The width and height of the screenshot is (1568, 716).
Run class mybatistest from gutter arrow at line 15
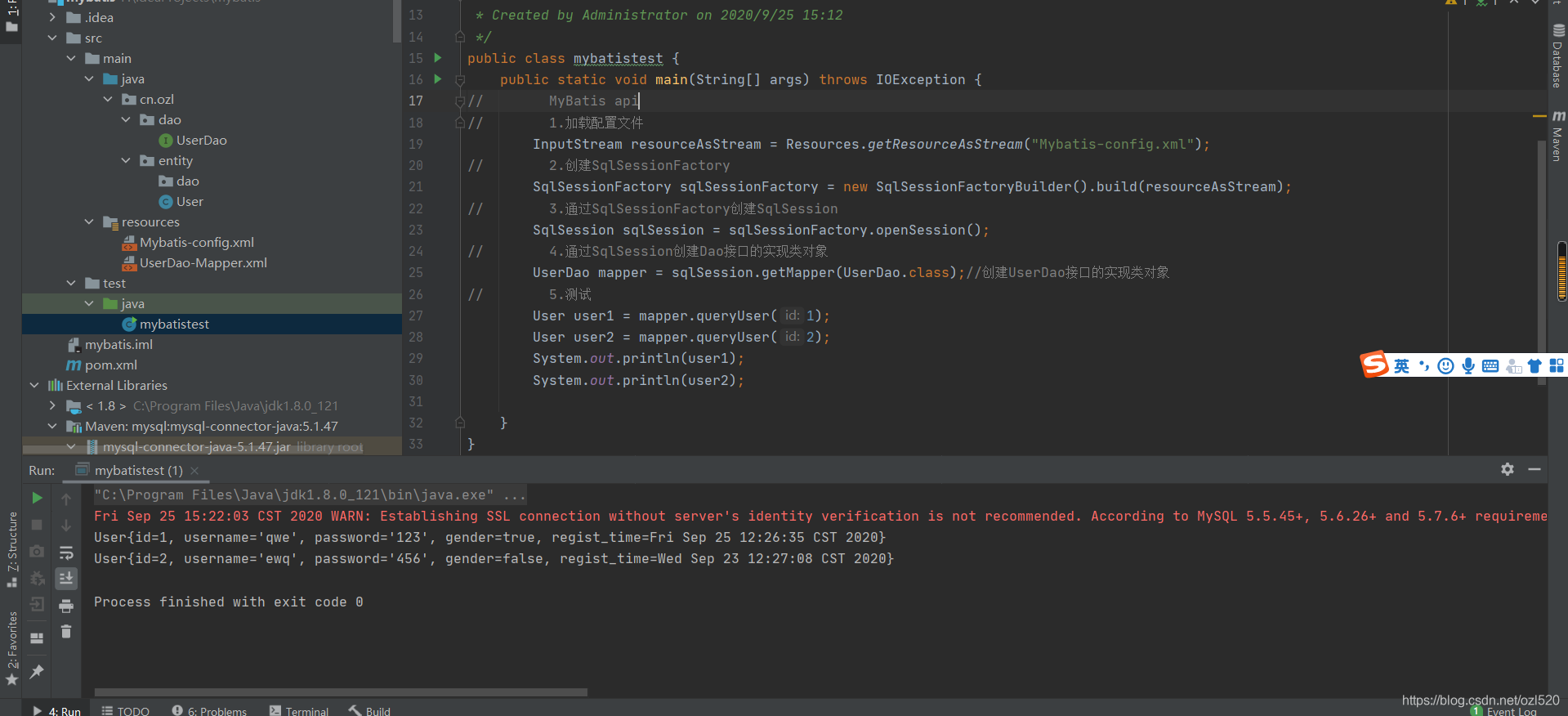[x=438, y=58]
